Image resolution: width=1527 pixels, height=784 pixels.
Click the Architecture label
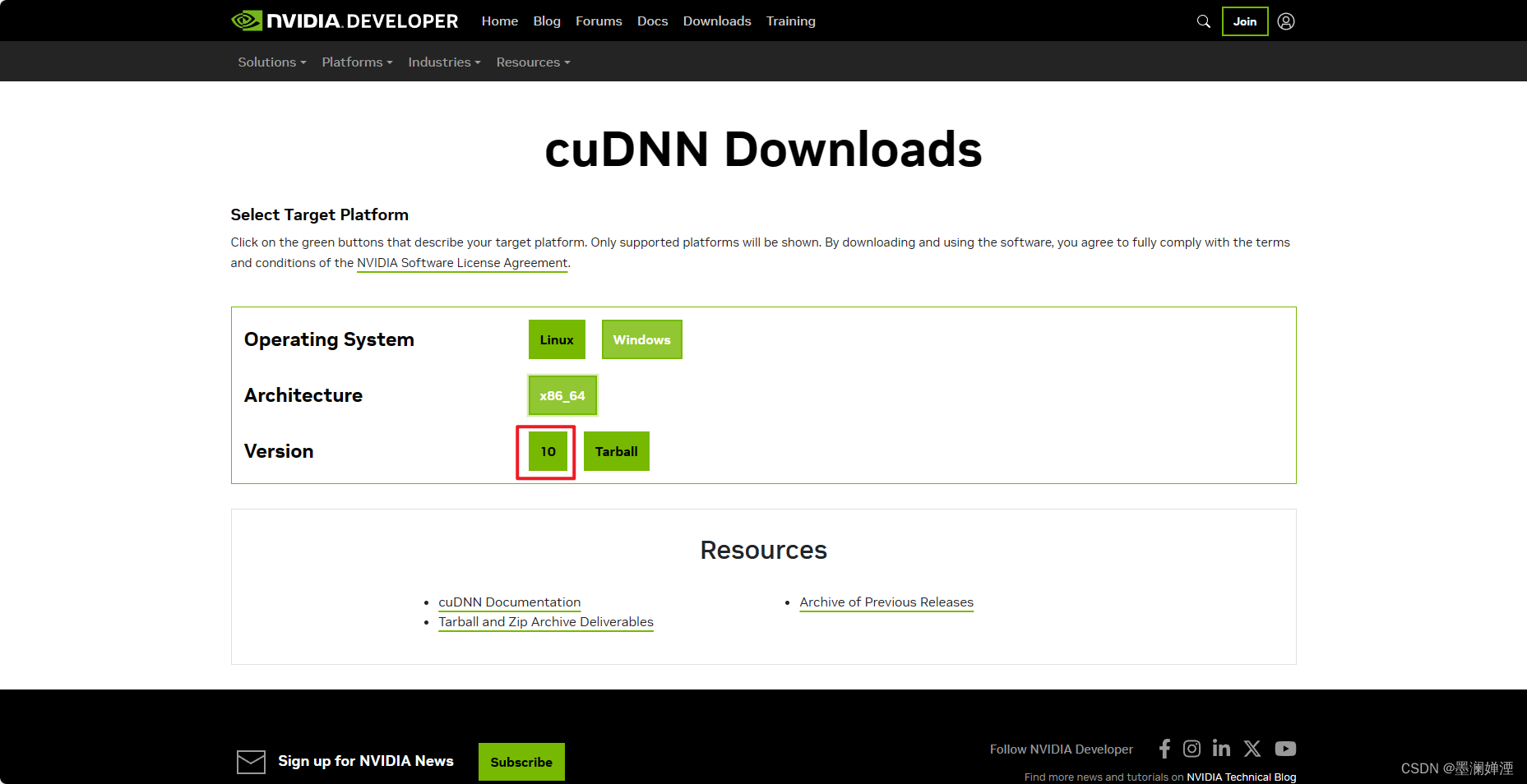[303, 395]
